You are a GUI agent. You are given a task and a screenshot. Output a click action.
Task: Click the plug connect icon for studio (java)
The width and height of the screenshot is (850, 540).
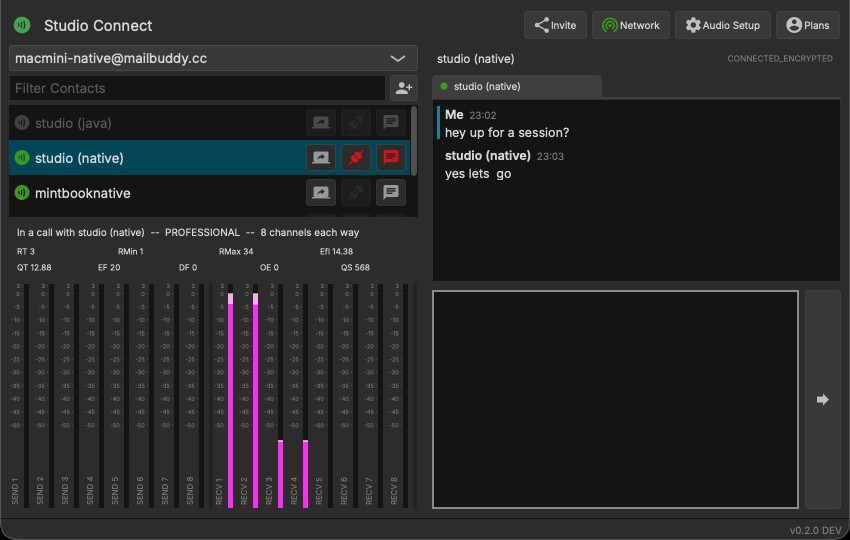(356, 123)
